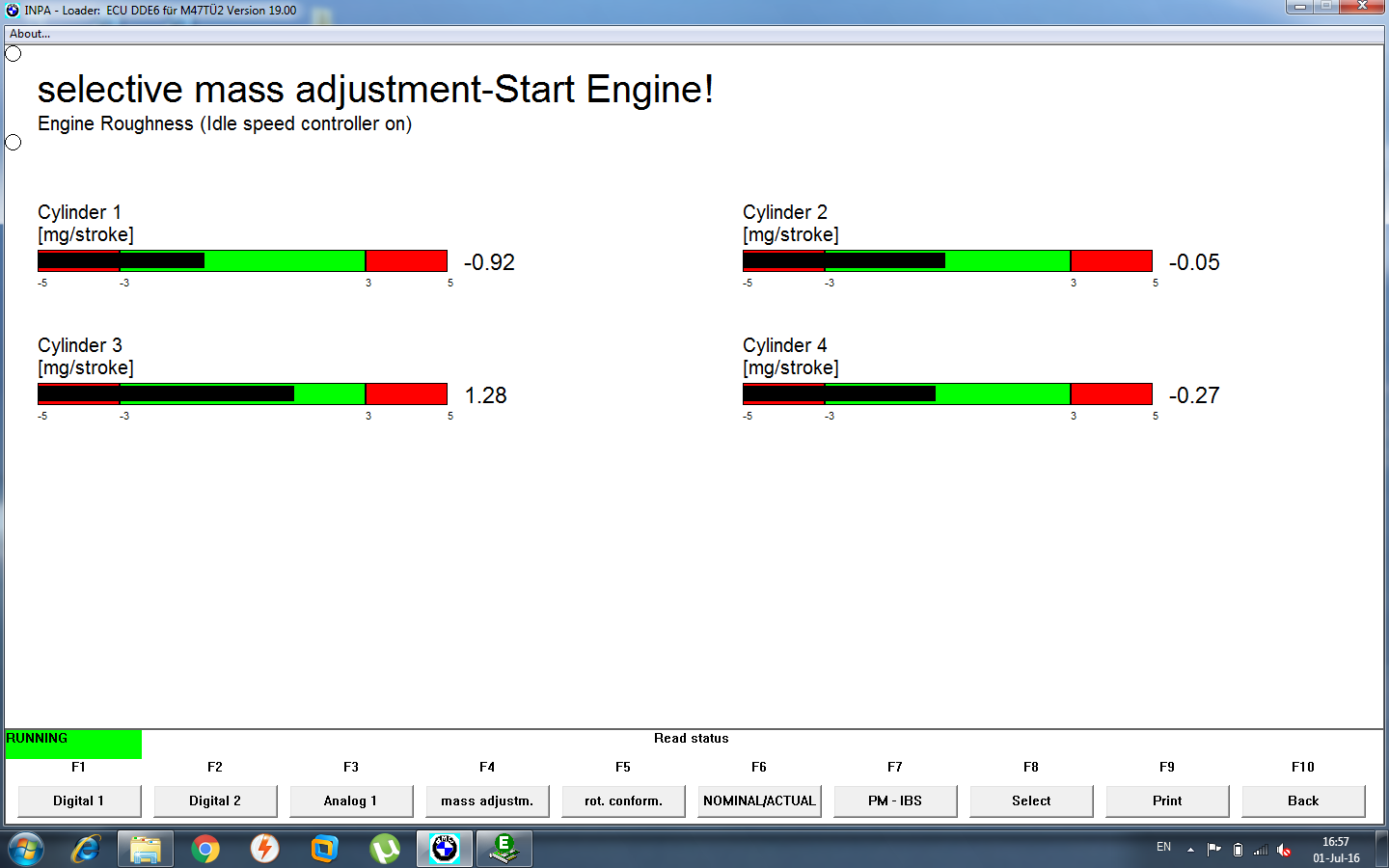
Task: Launch Internet Explorer from the taskbar
Action: (86, 849)
